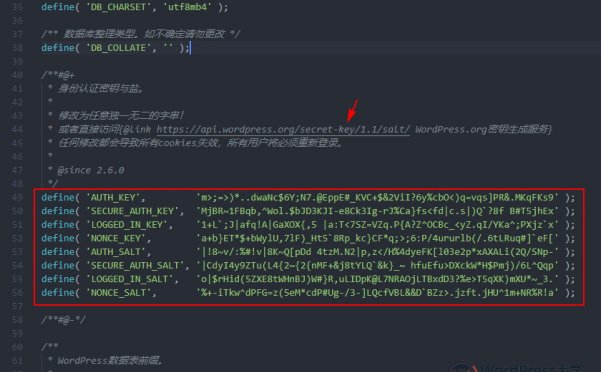Click the '/**#@-*/' comment on line 58

click(63, 320)
